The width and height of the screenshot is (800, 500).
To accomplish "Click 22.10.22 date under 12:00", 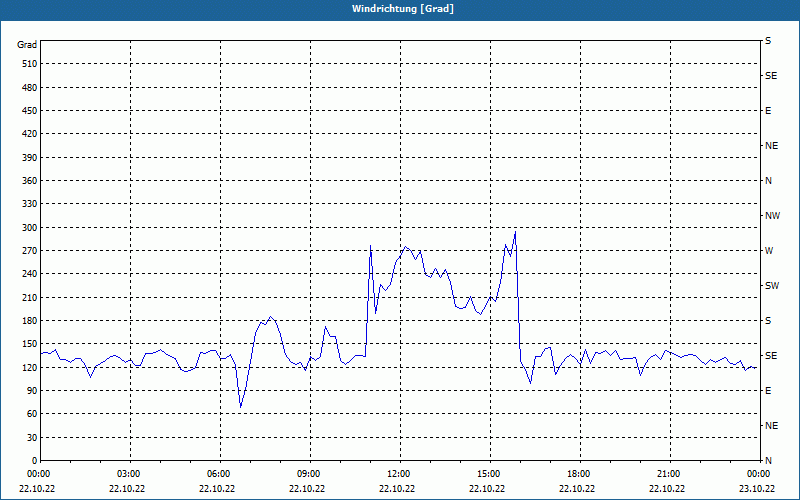I will pyautogui.click(x=397, y=489).
